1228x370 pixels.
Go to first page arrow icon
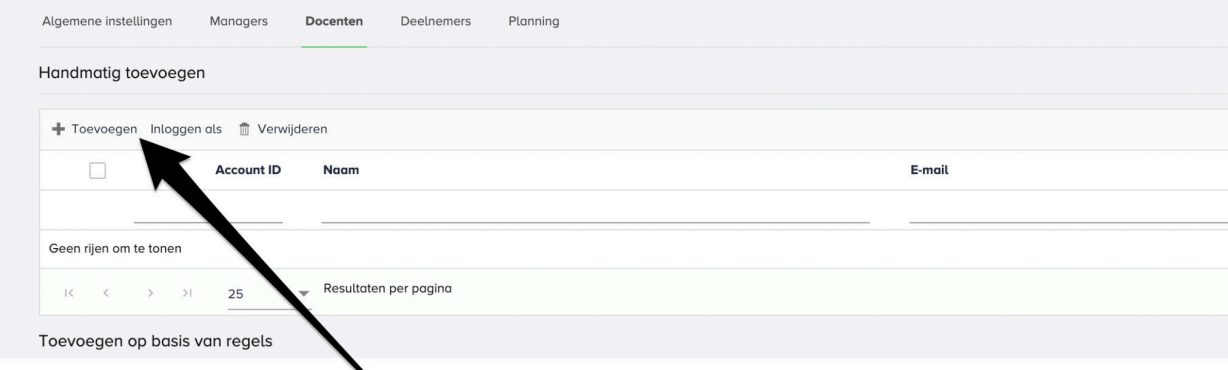click(69, 293)
